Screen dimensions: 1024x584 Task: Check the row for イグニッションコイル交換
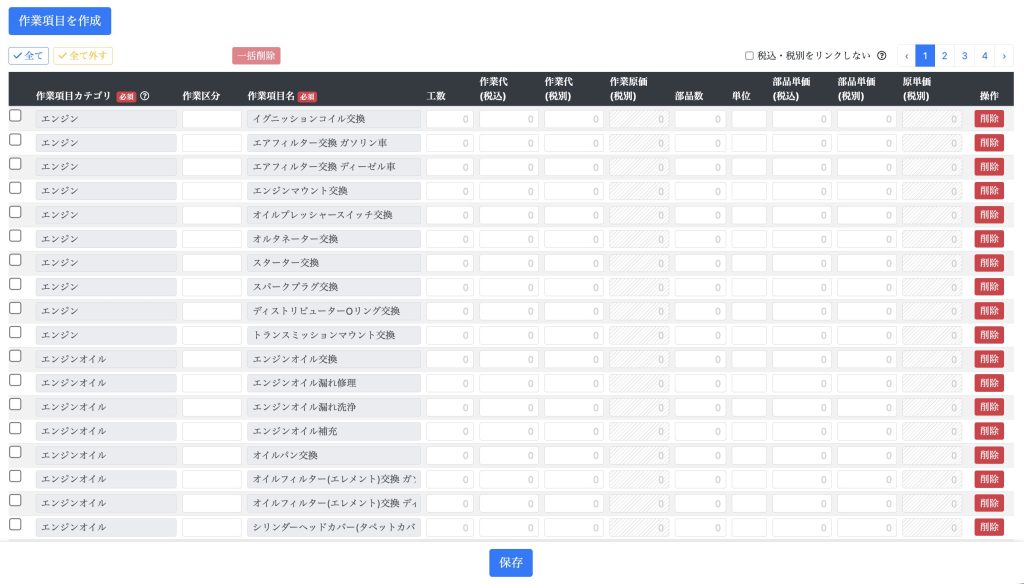tap(15, 116)
